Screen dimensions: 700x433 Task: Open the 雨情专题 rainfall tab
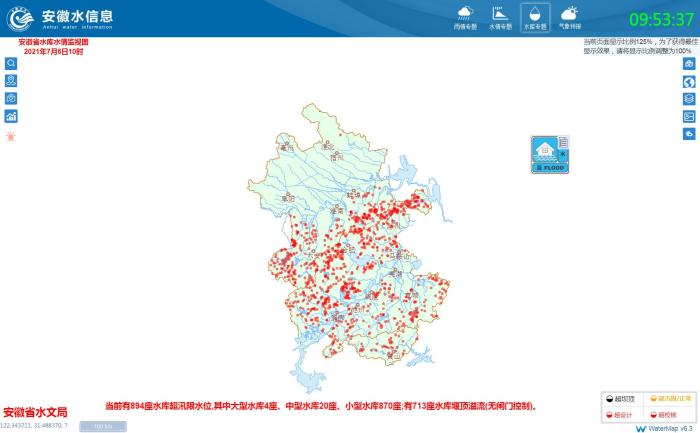465,17
